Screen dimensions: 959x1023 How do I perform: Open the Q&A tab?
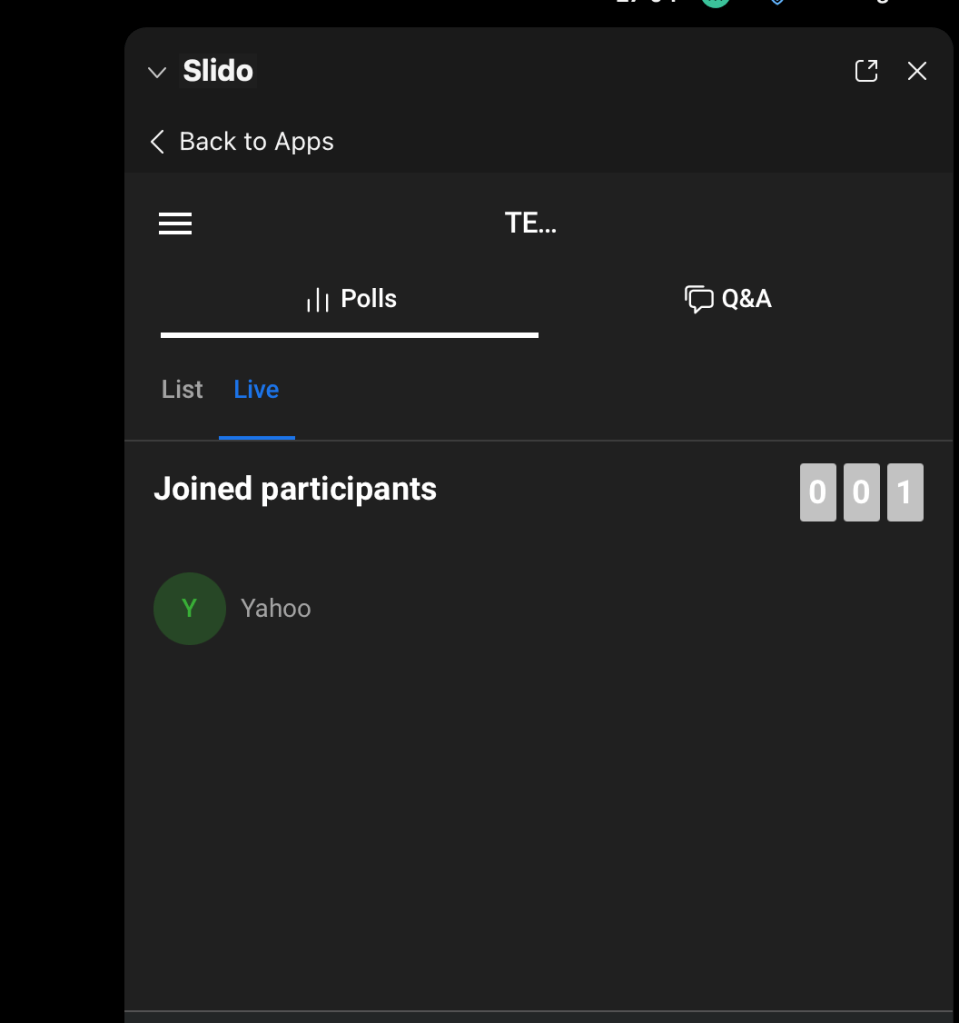click(x=746, y=299)
